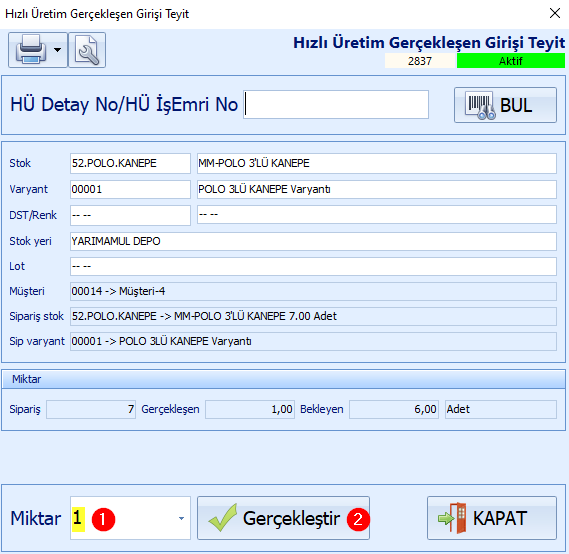This screenshot has height=554, width=569.
Task: Close the window with the X button
Action: [554, 13]
